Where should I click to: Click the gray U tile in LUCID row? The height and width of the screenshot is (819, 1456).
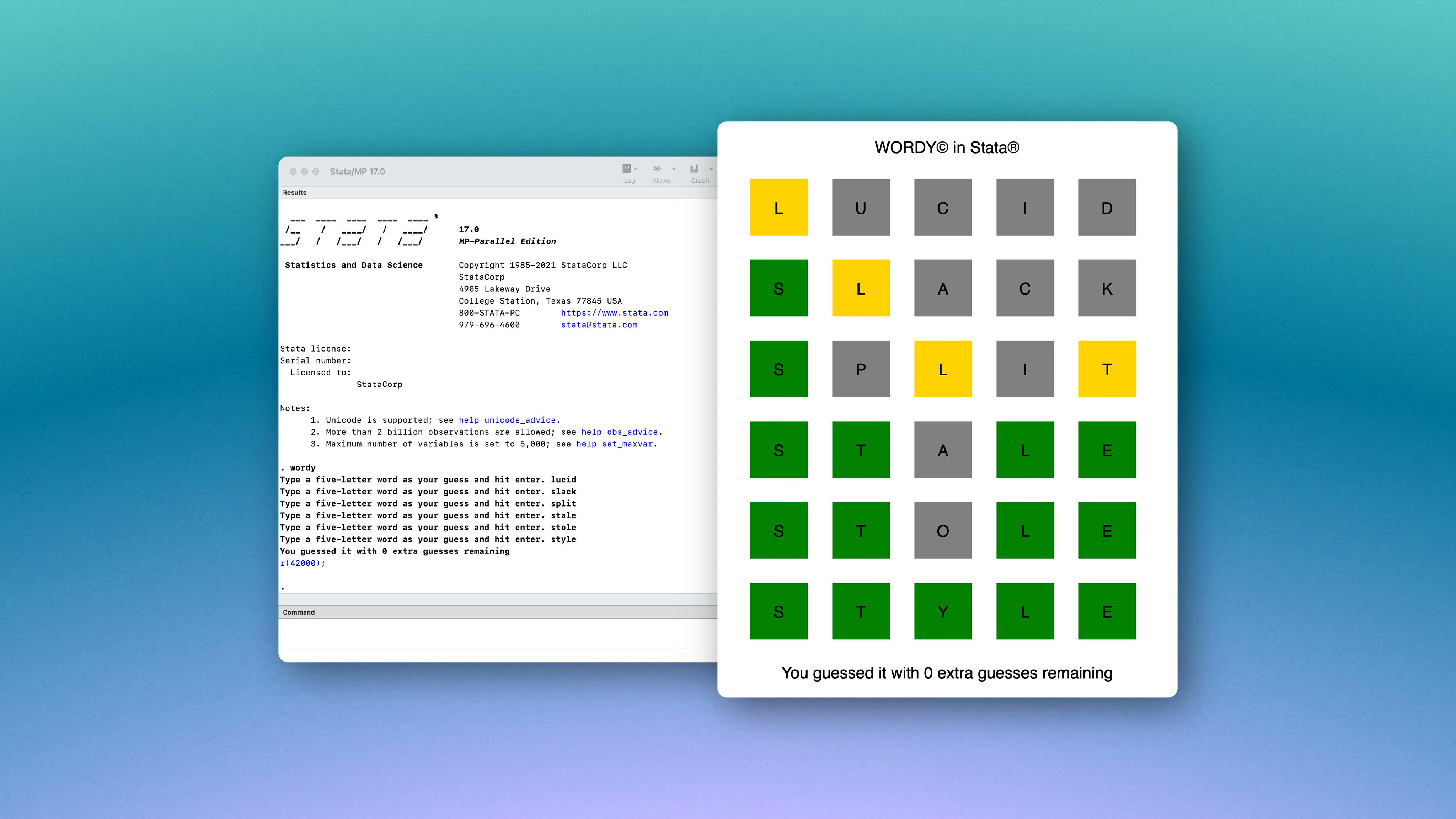pos(861,207)
